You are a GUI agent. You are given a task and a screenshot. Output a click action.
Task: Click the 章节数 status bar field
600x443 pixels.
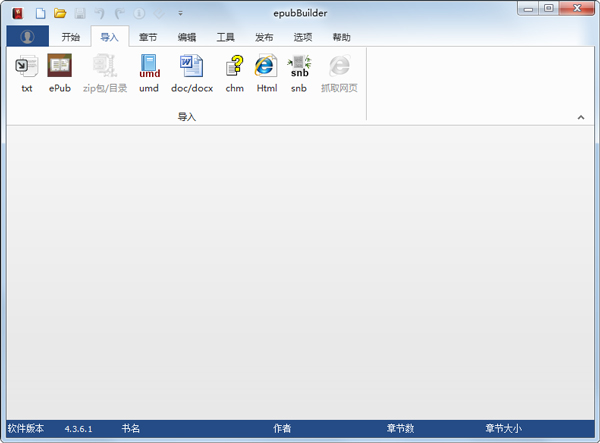(400, 428)
